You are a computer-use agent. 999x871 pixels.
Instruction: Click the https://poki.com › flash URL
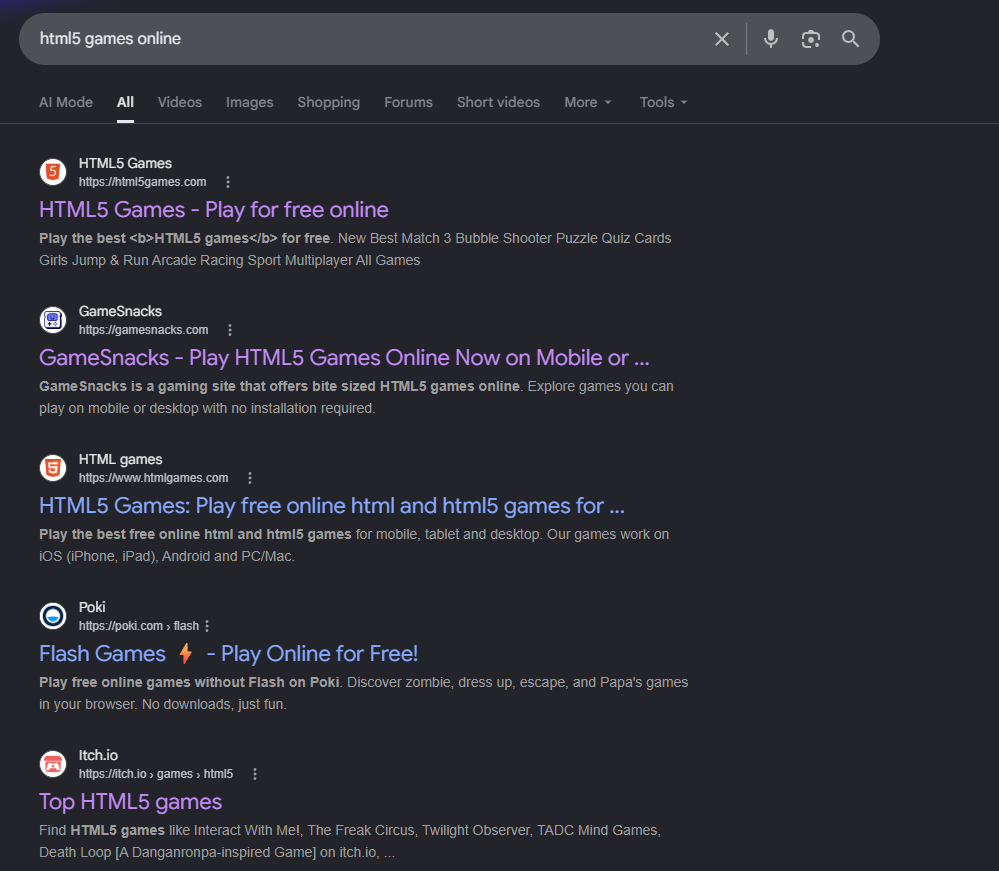point(138,626)
